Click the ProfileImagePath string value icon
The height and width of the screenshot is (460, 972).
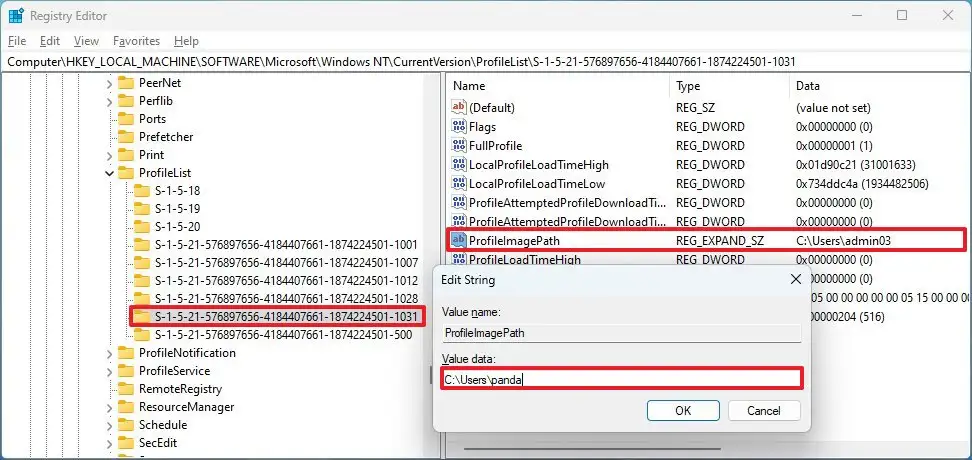click(459, 241)
